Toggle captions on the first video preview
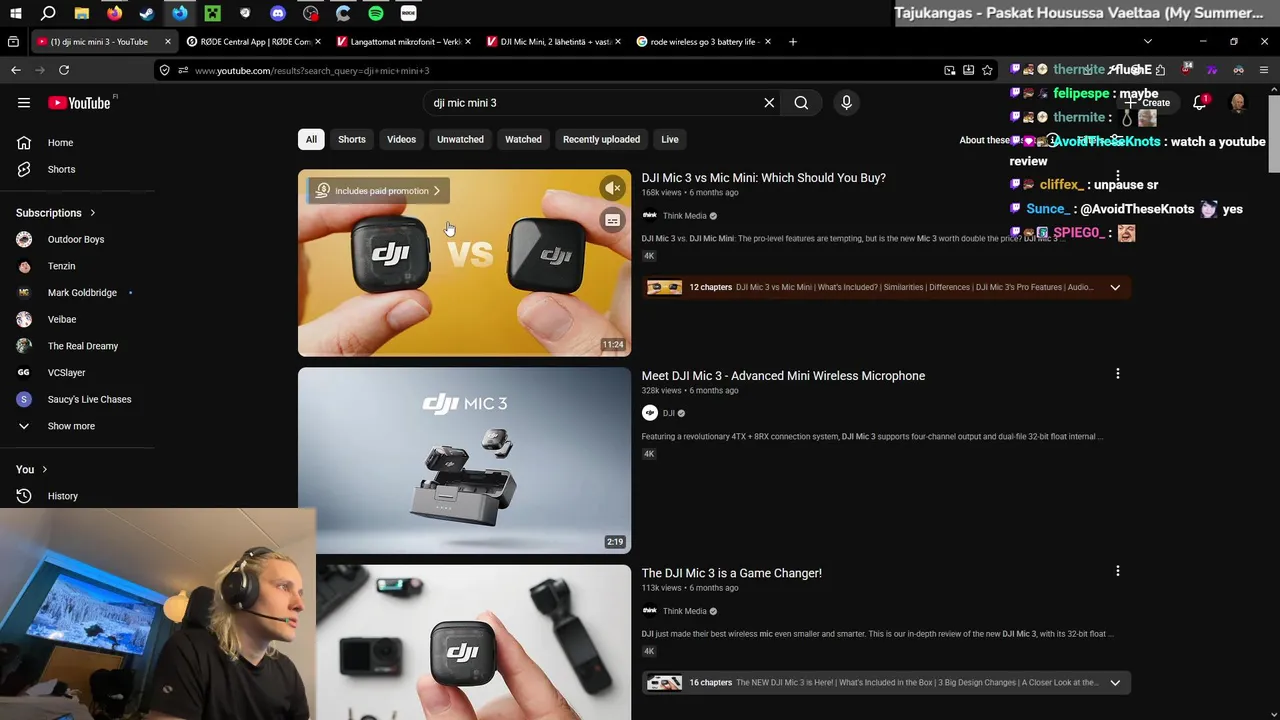 pos(613,220)
